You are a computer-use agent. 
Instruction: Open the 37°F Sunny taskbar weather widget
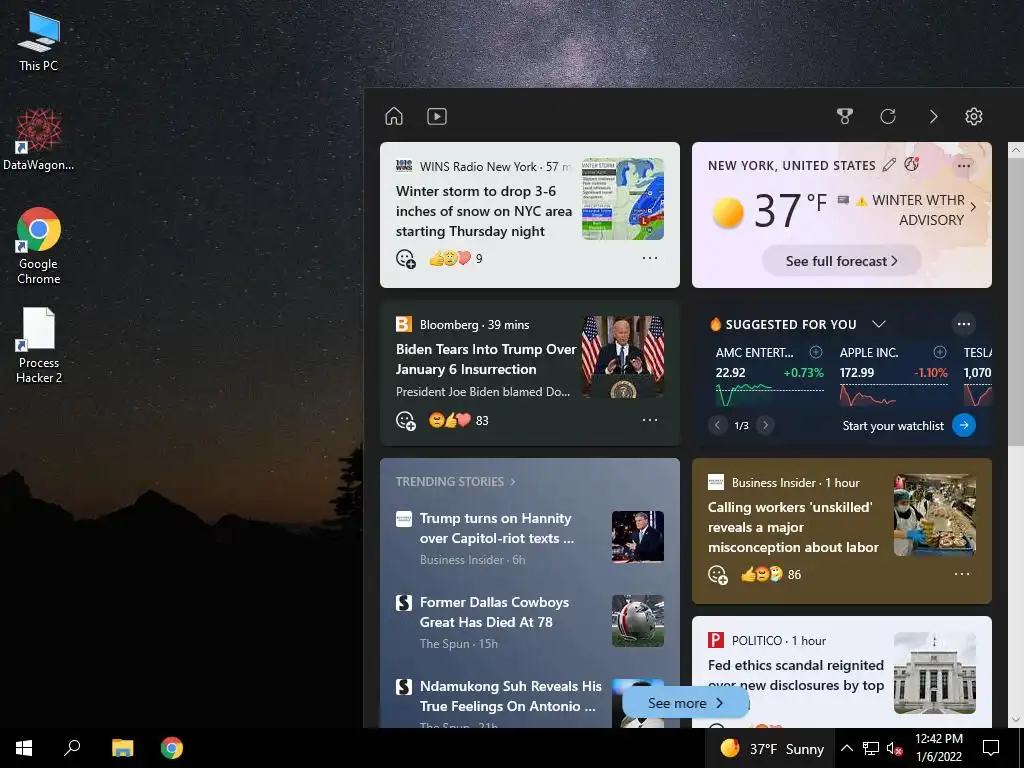(771, 748)
